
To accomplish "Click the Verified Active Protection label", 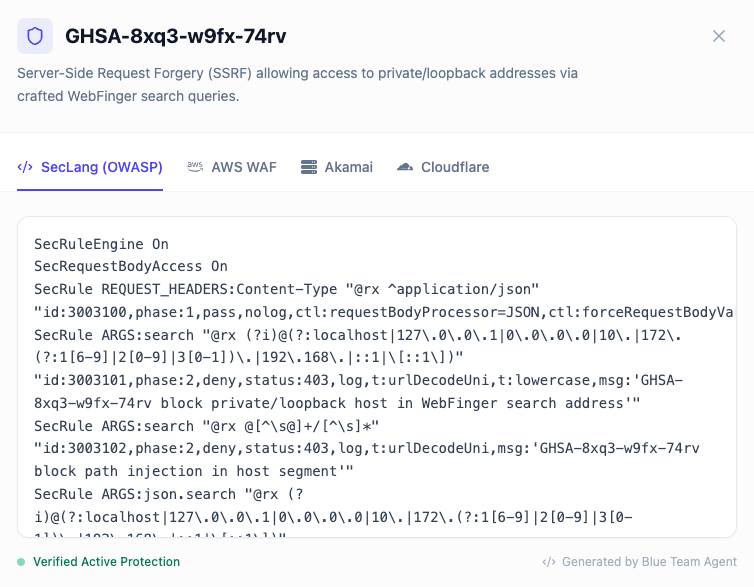I will point(106,562).
